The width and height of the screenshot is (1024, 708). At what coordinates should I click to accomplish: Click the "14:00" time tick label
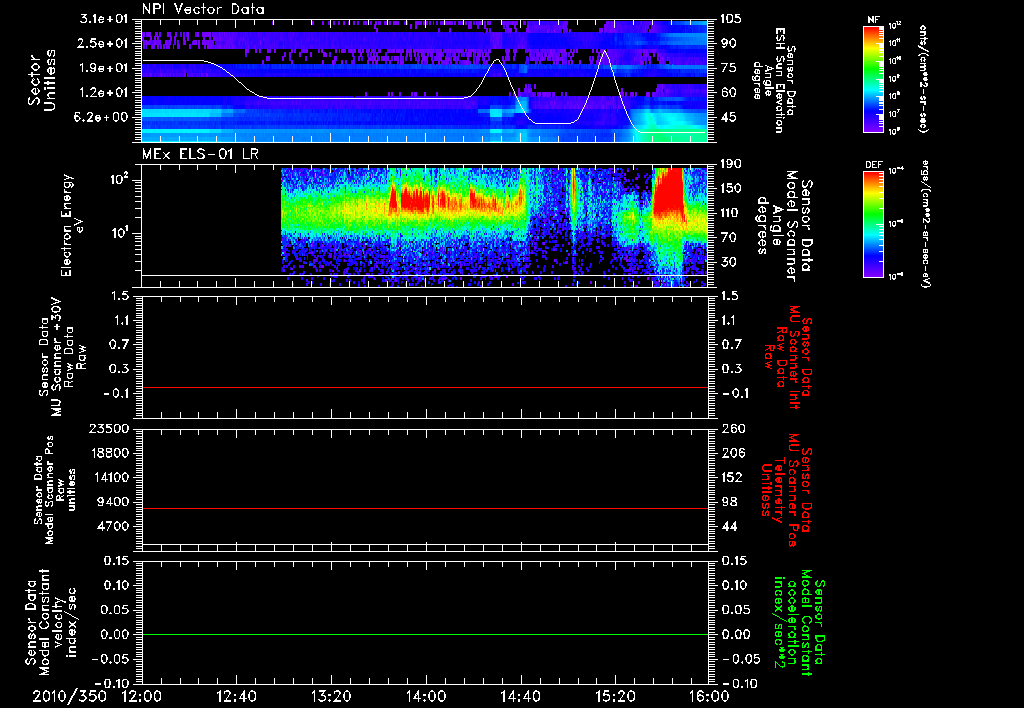(x=426, y=696)
